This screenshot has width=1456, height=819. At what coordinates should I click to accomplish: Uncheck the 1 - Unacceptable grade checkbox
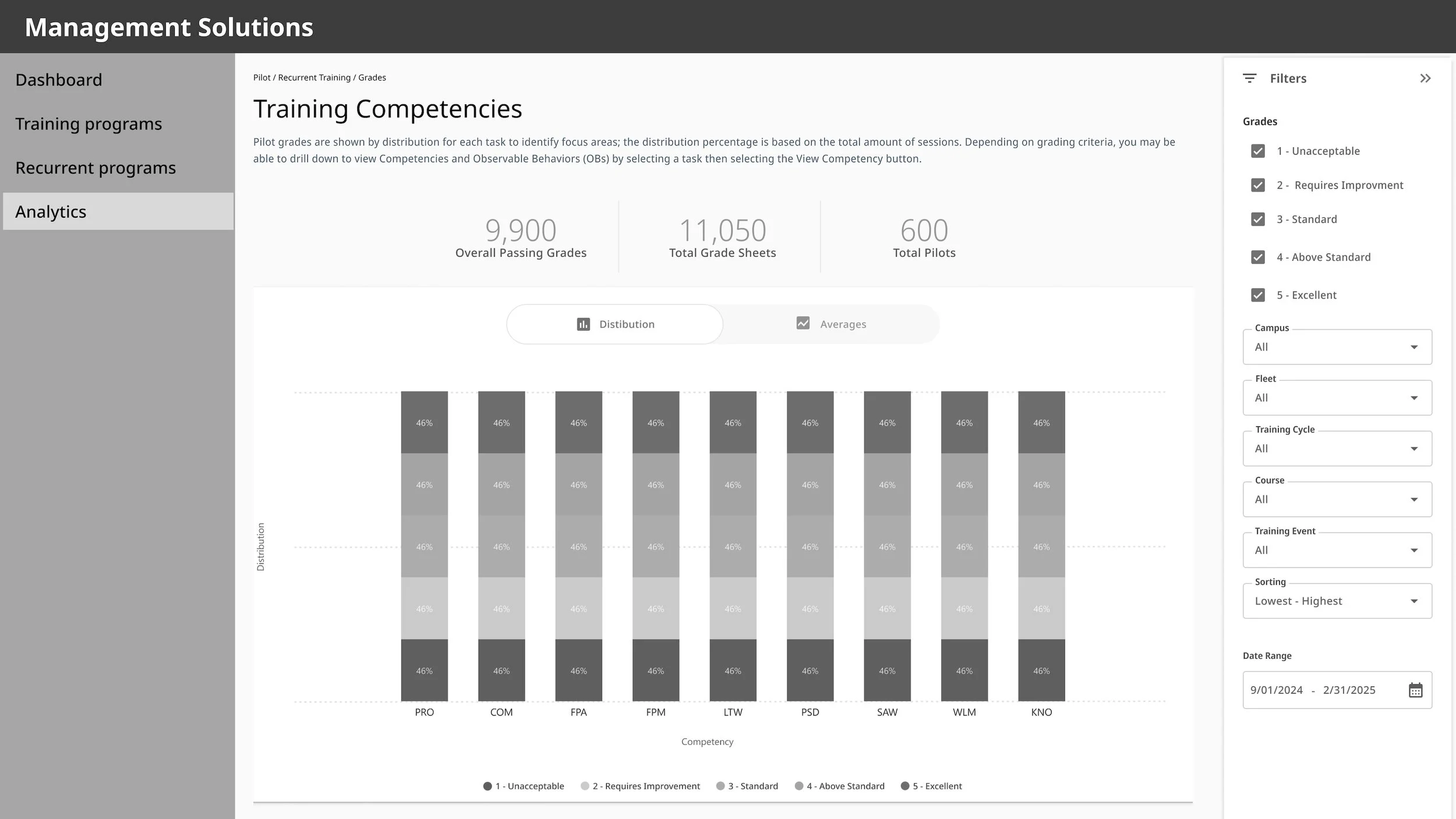(1258, 151)
